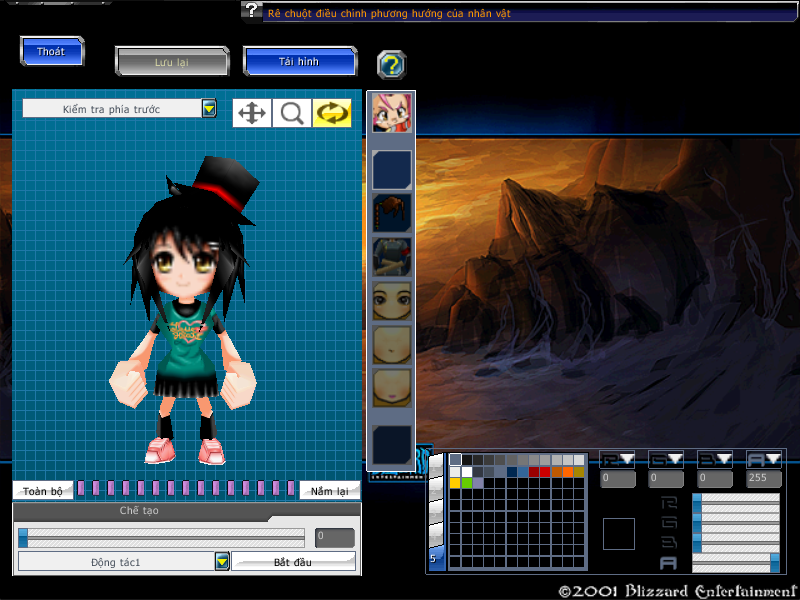Click the question mark icon beside hint text
The width and height of the screenshot is (800, 600).
tap(252, 10)
